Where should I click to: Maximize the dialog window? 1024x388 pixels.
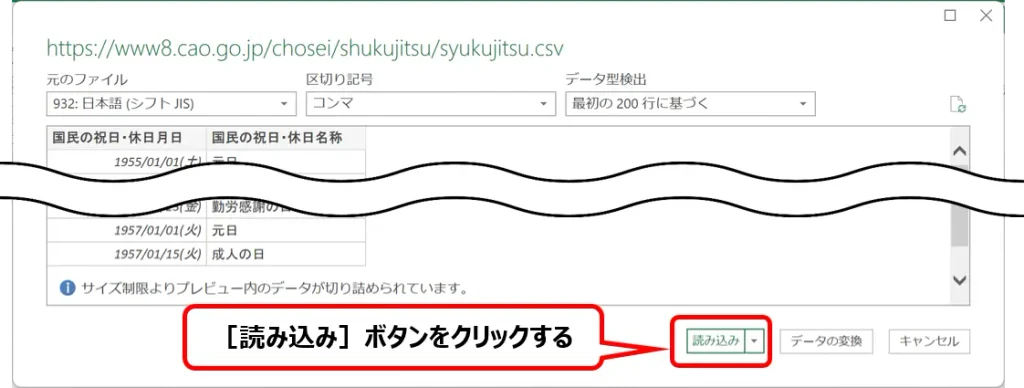coord(950,16)
